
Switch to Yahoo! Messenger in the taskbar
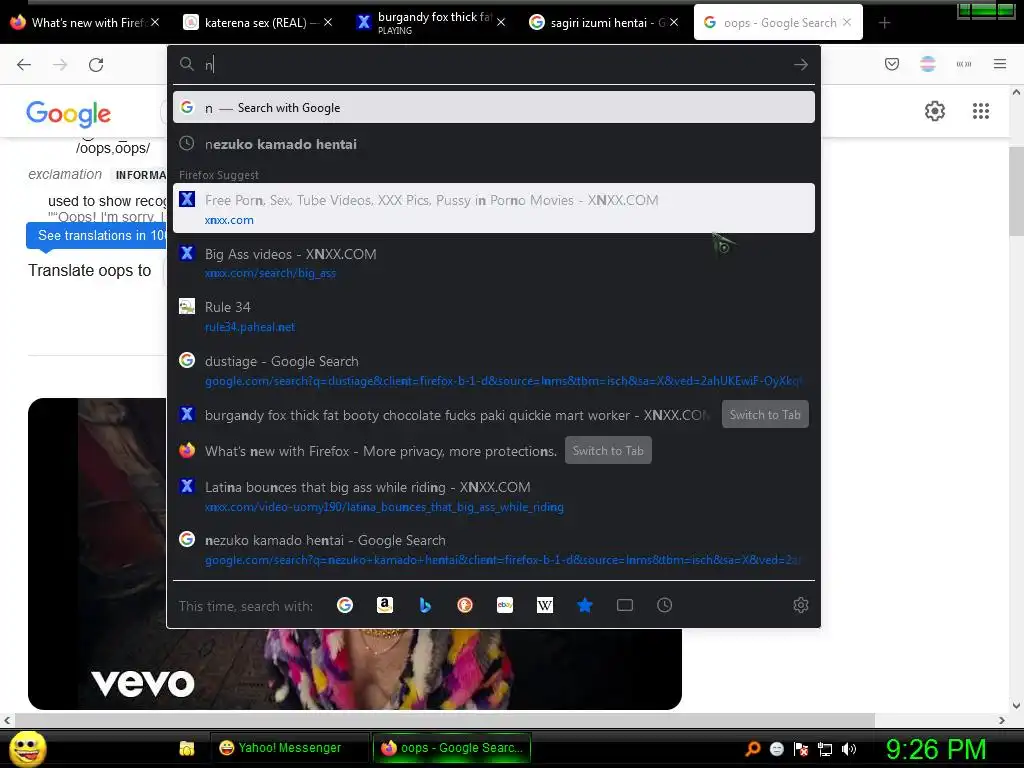coord(289,748)
